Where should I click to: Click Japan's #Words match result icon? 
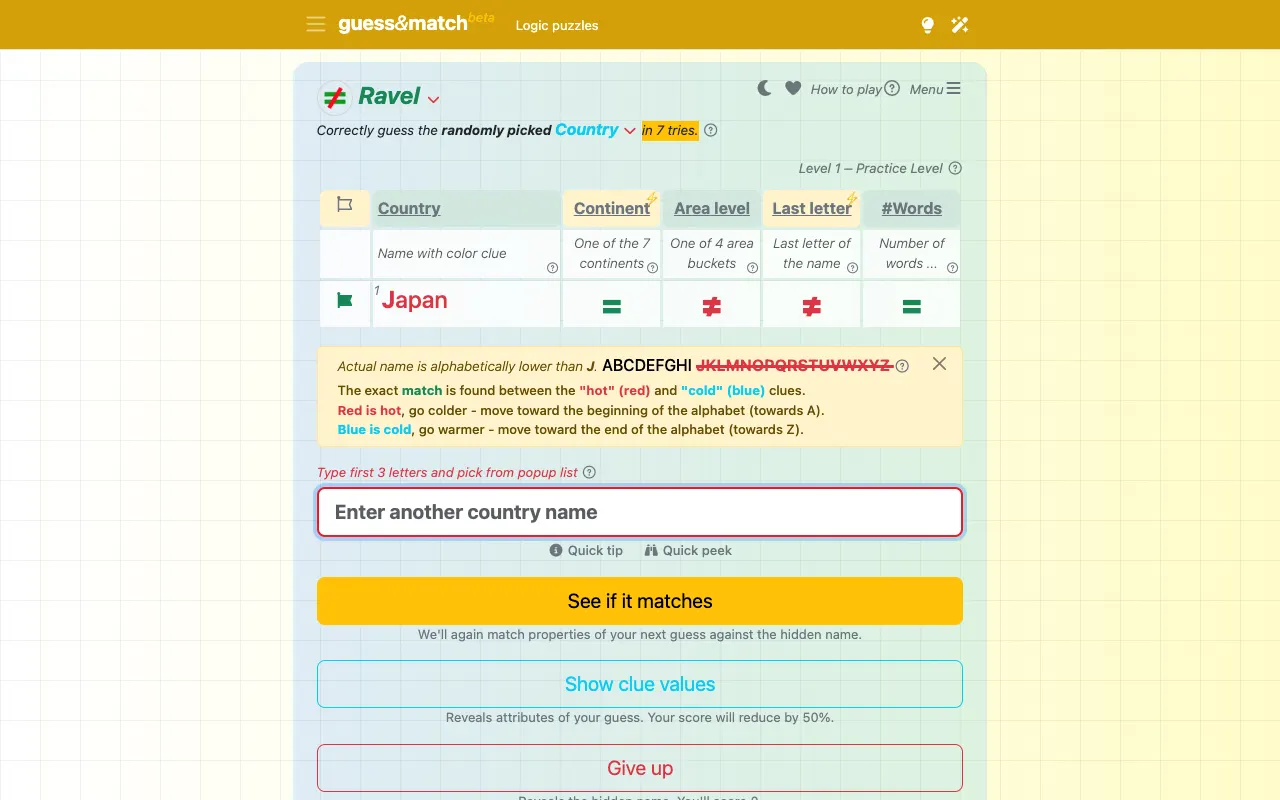[912, 307]
